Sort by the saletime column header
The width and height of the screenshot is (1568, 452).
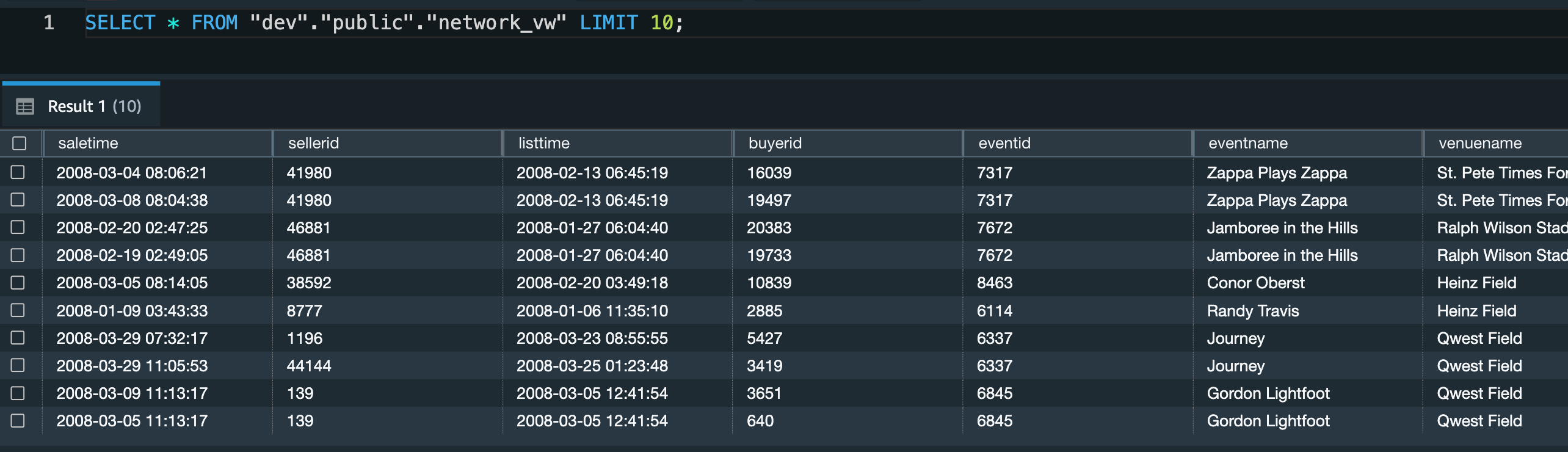(158, 143)
